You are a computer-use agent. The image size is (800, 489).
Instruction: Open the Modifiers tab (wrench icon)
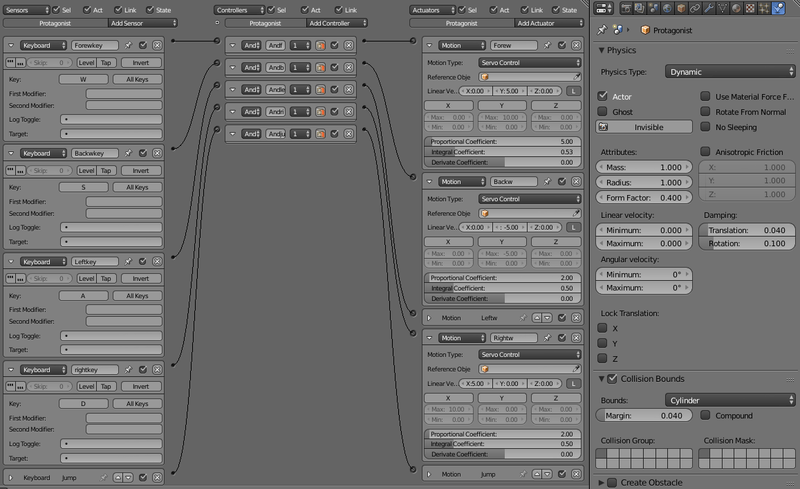point(709,8)
